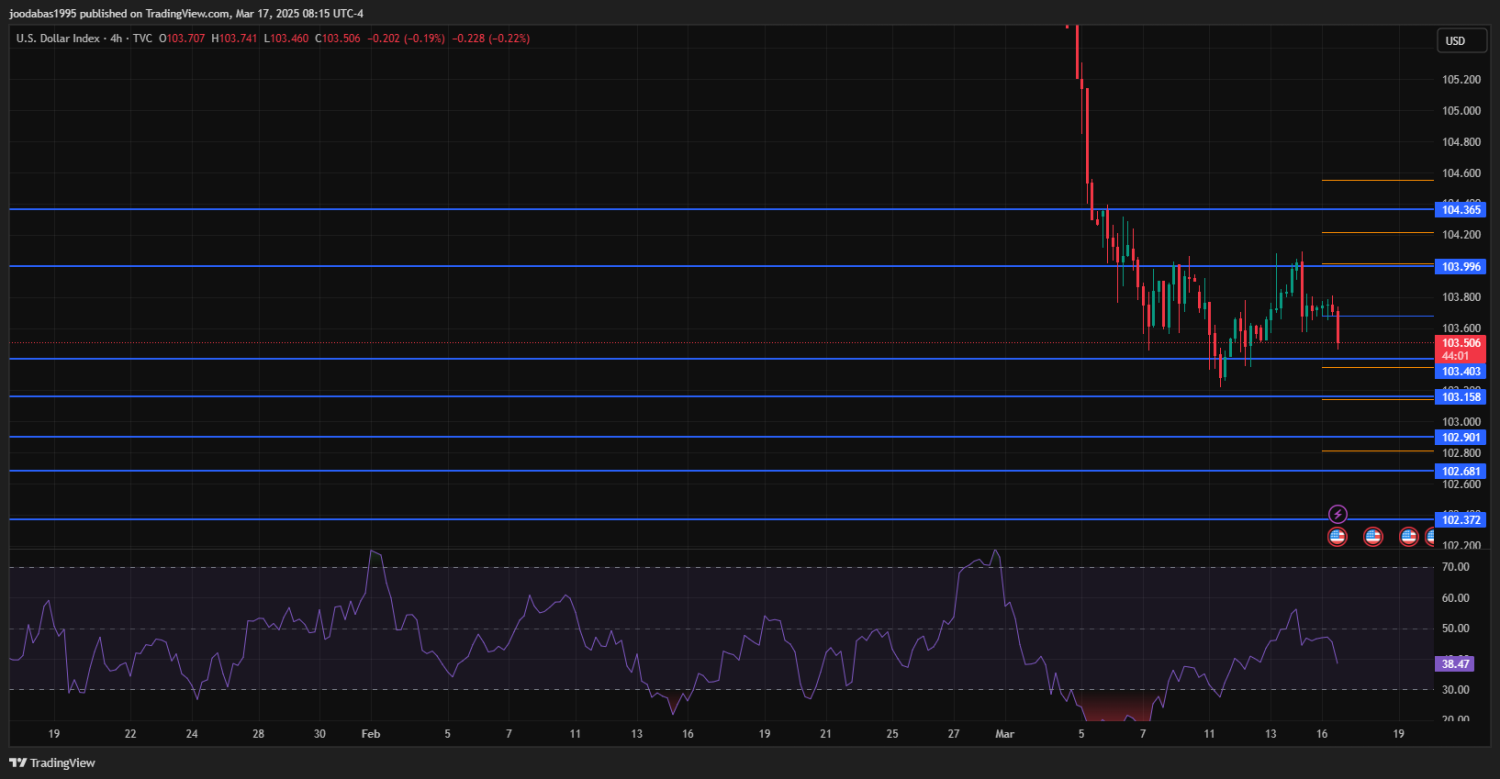Select the 103.996 horizontal line price label

coord(1458,266)
